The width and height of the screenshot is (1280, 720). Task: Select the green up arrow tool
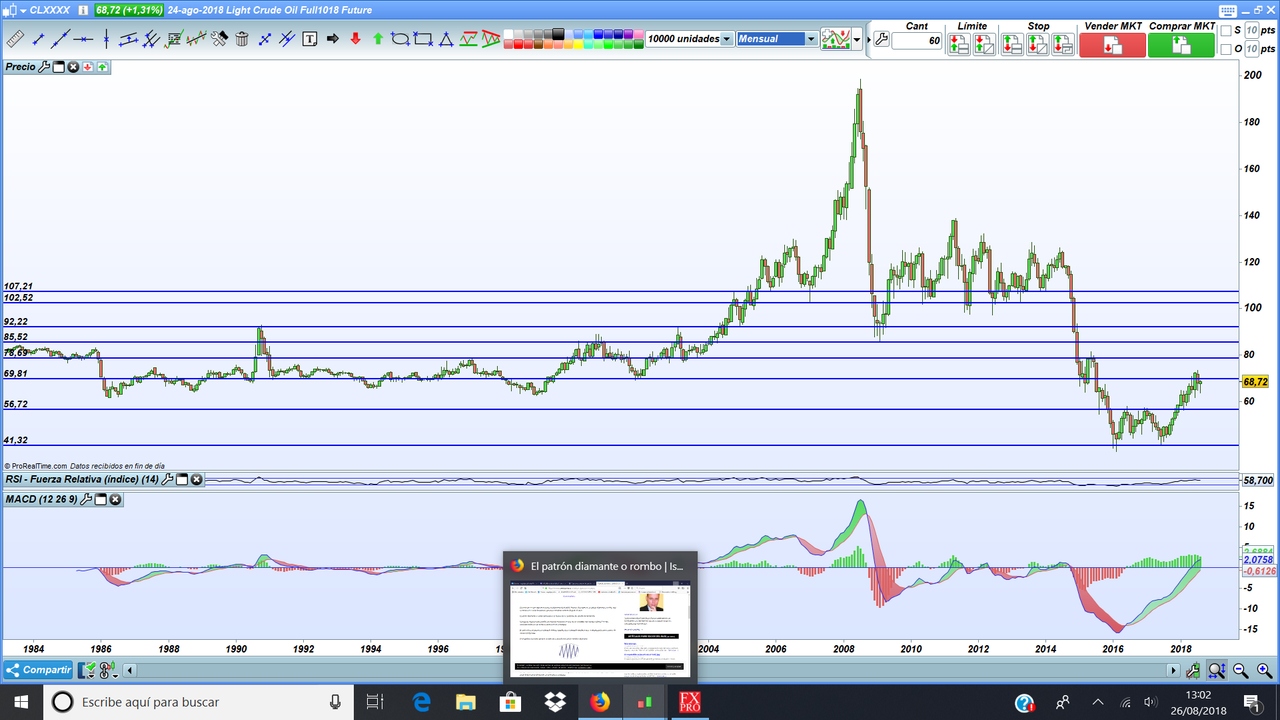378,40
